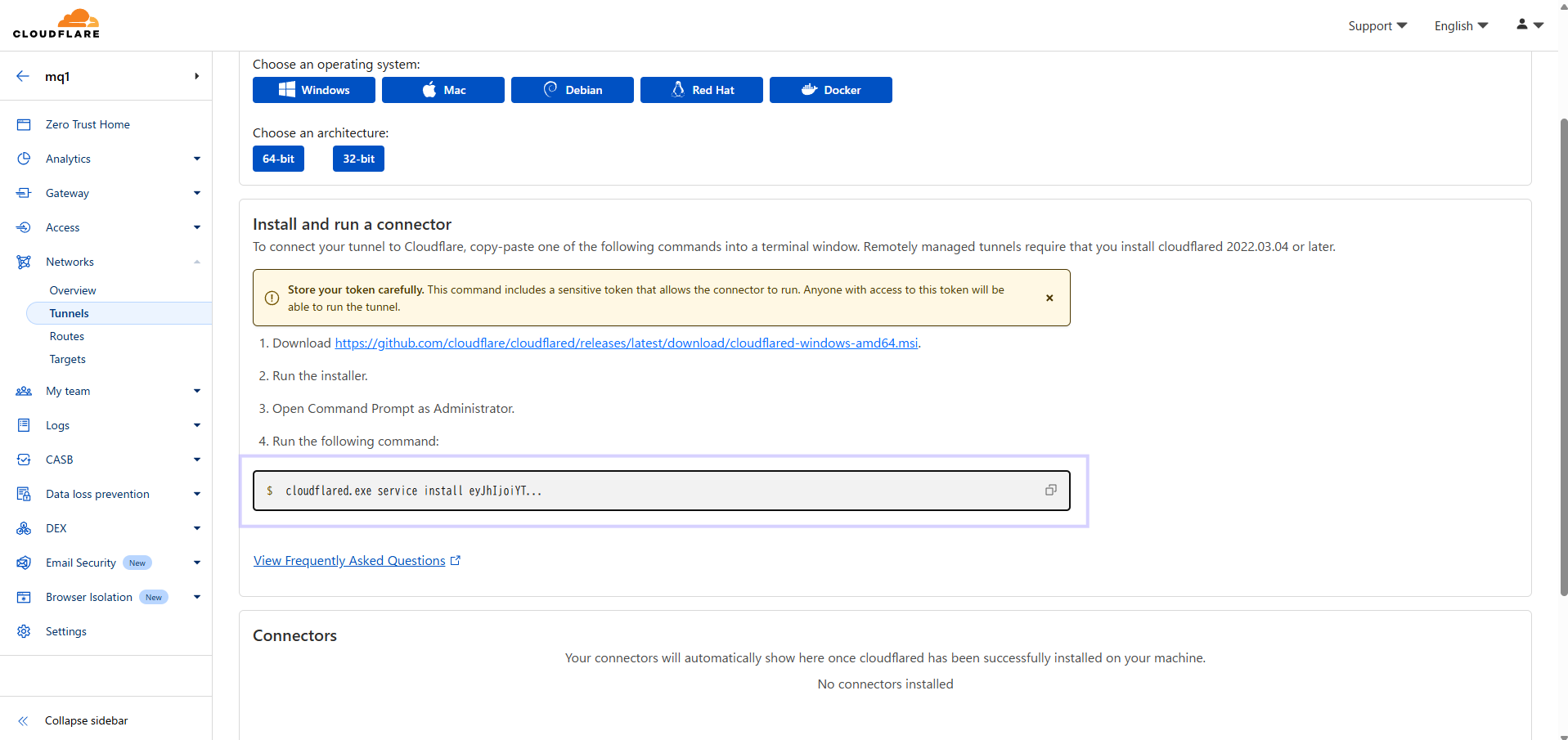Select Windows operating system
Image resolution: width=1568 pixels, height=740 pixels.
pyautogui.click(x=314, y=90)
